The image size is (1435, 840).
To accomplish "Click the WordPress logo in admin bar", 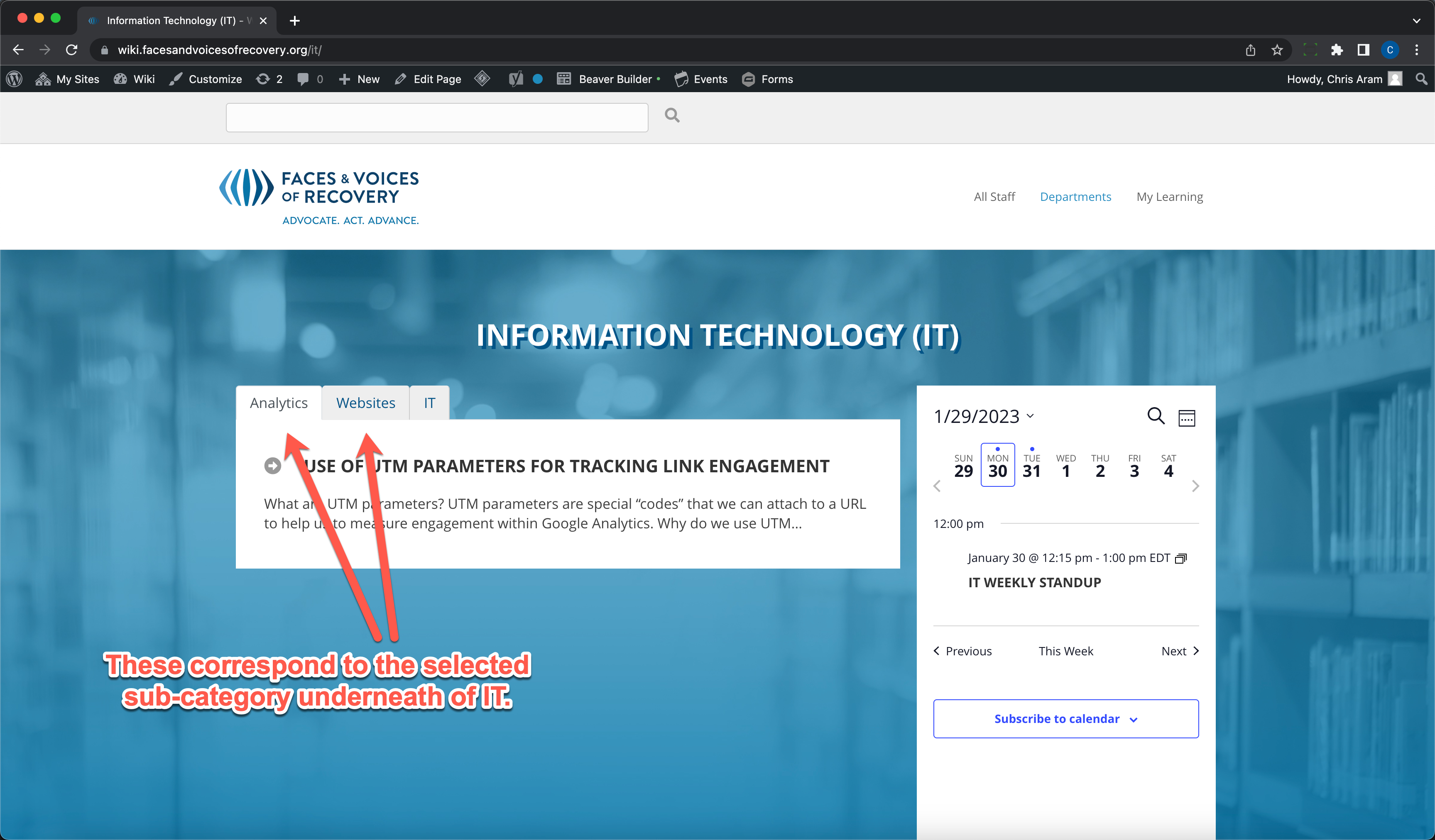I will click(x=14, y=79).
